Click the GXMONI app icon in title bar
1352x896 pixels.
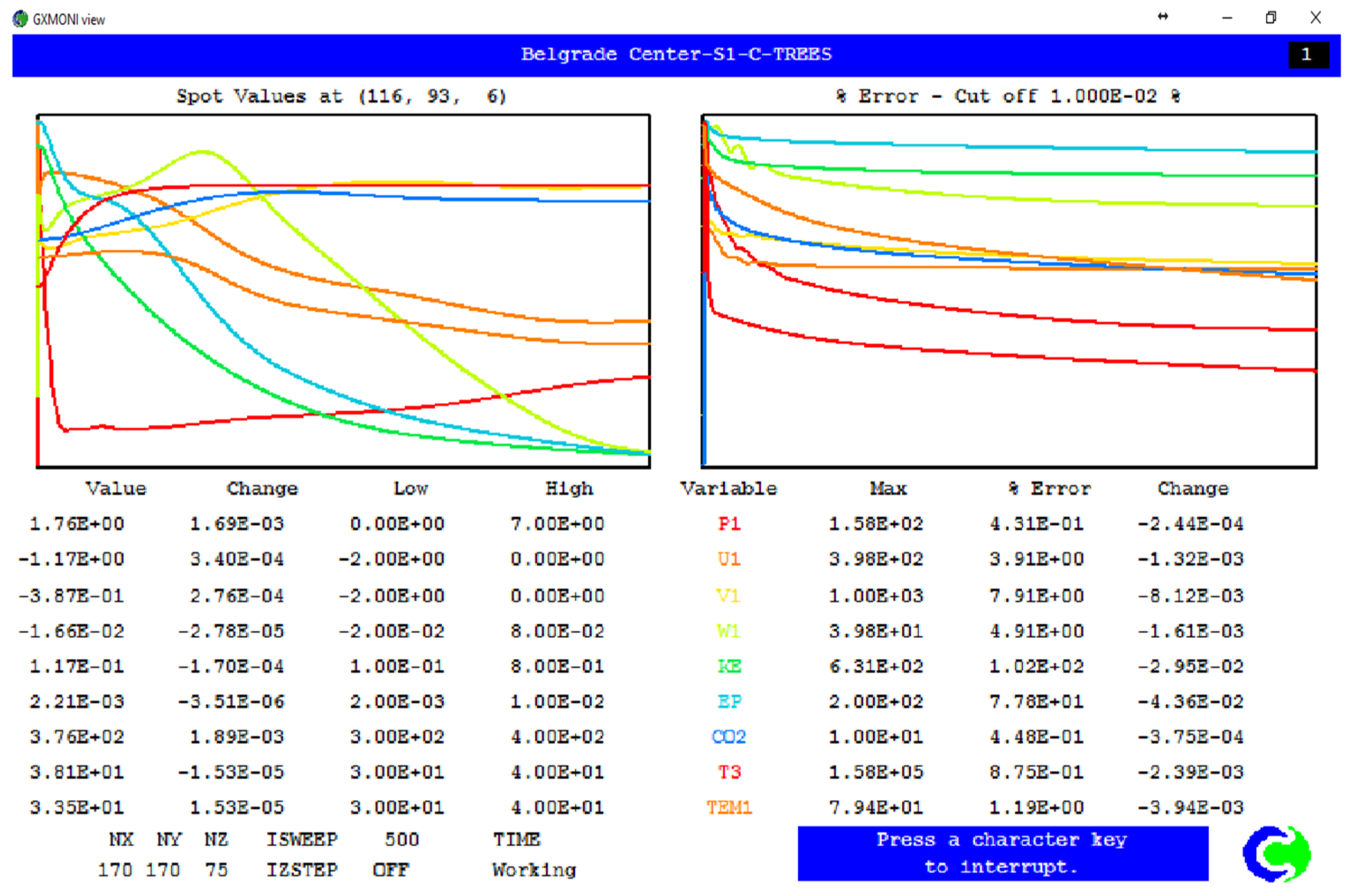coord(20,19)
